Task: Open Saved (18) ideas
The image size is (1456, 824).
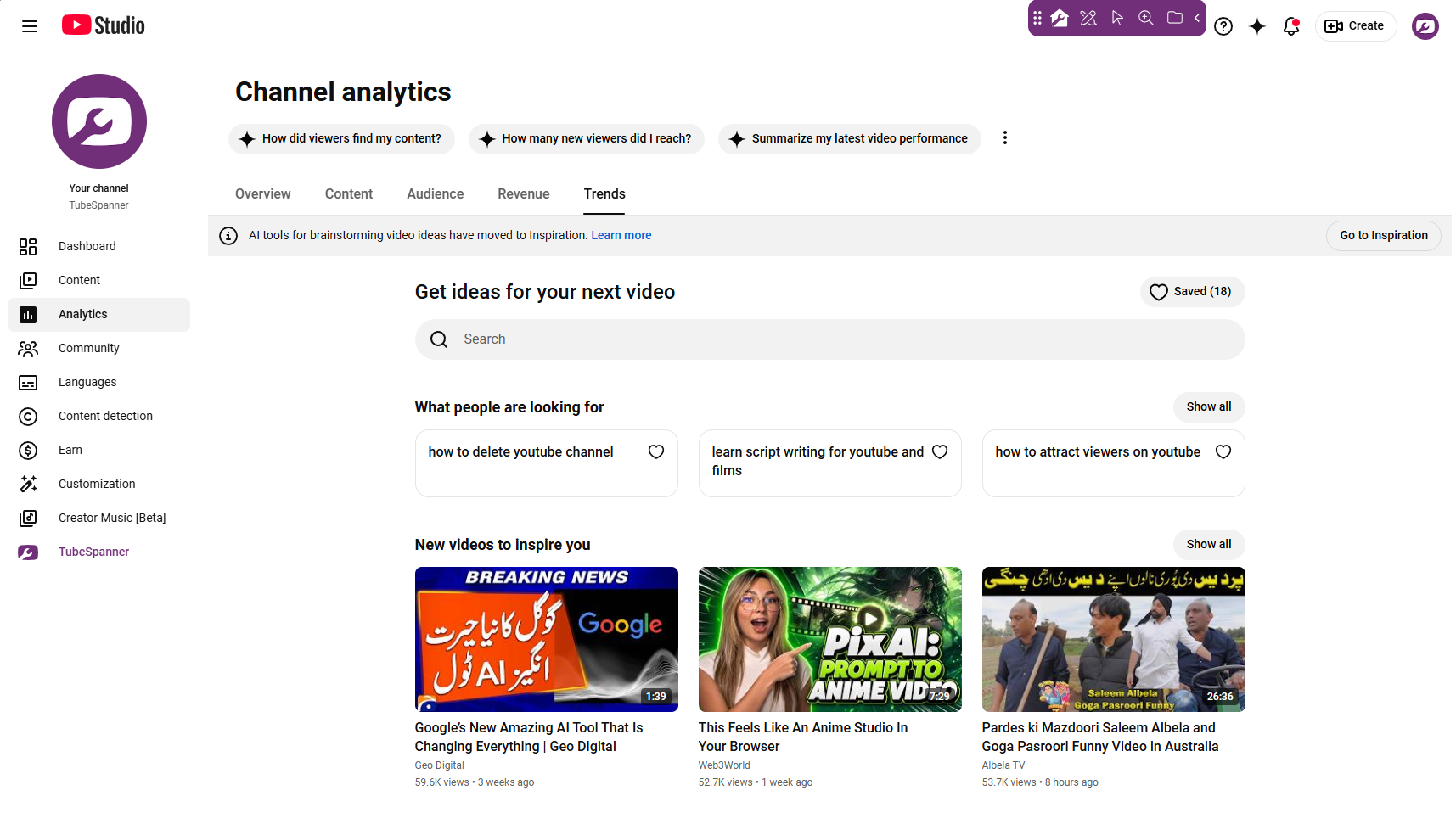Action: pyautogui.click(x=1192, y=292)
